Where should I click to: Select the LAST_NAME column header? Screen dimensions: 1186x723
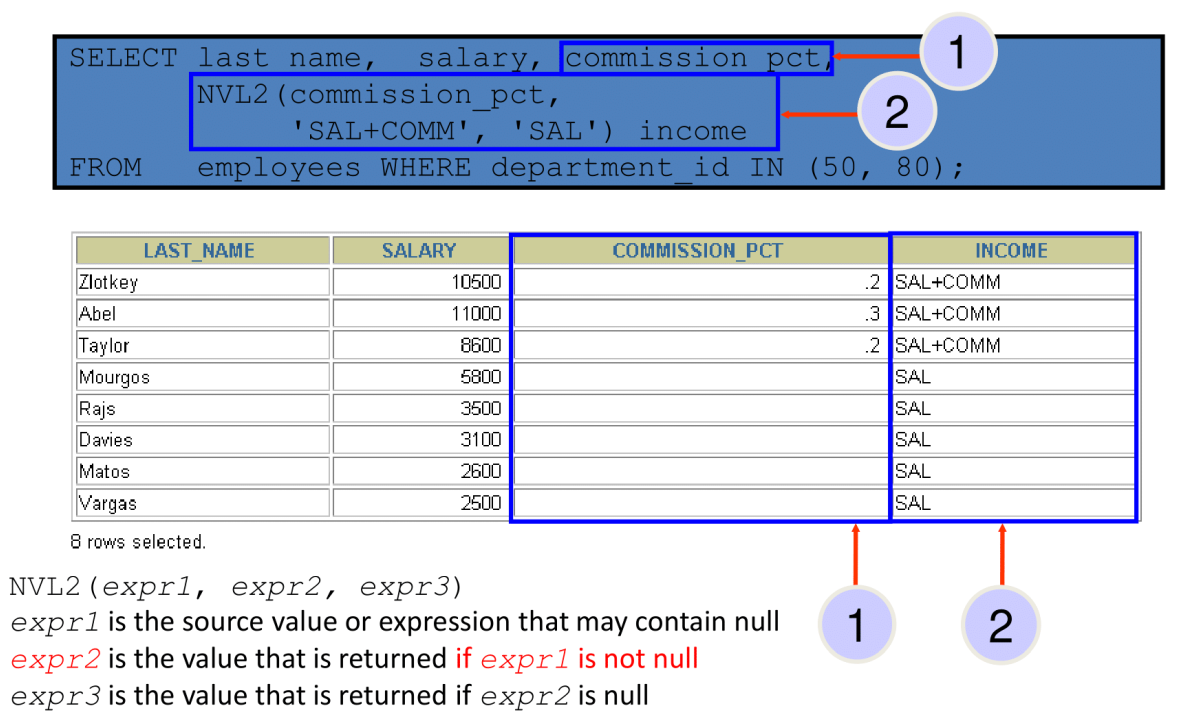pos(202,250)
